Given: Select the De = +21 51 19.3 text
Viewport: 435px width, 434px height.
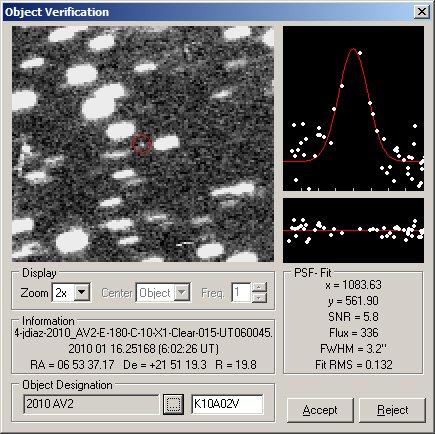Looking at the screenshot, I should tap(165, 365).
